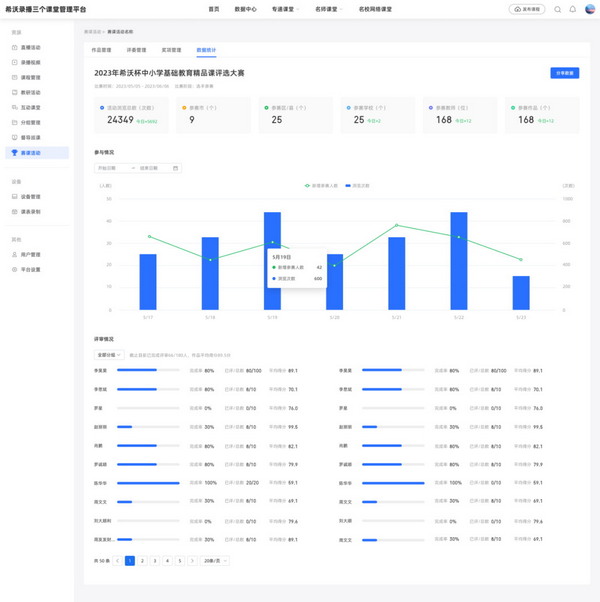Click the 直播活动 sidebar icon

pyautogui.click(x=14, y=46)
